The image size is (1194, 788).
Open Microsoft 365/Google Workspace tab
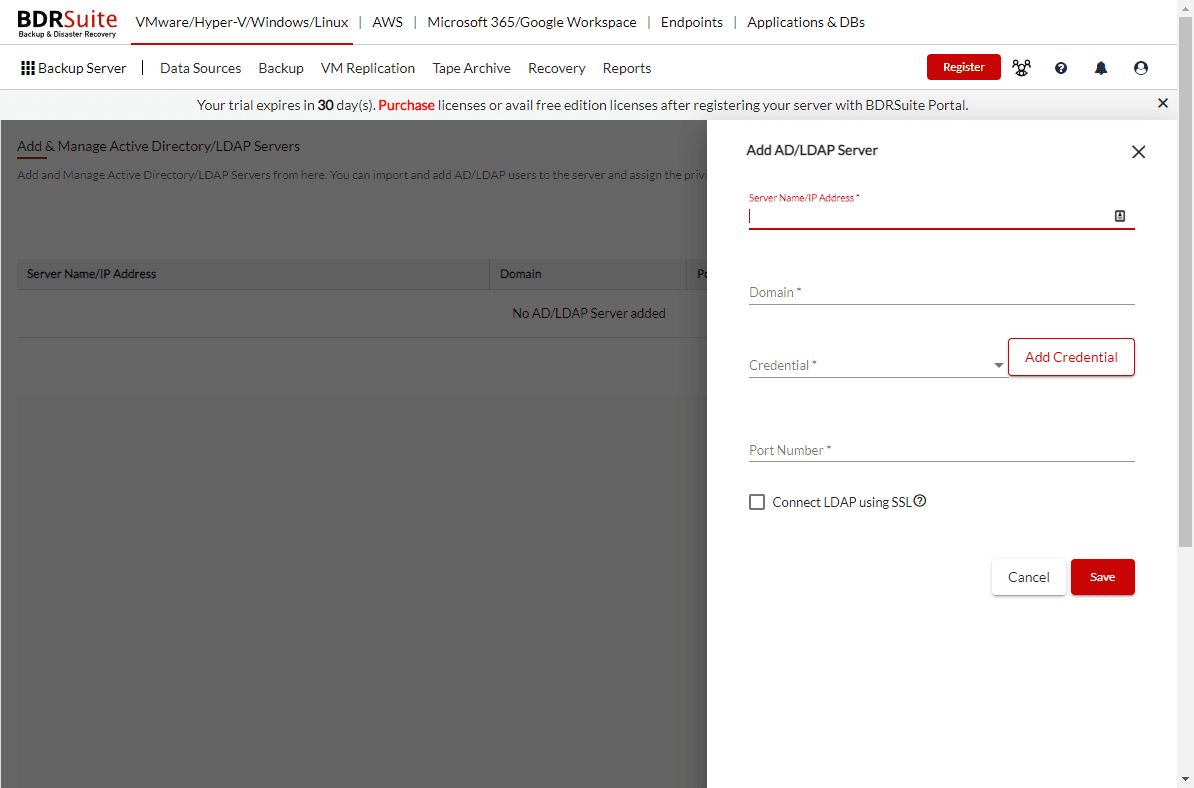(x=532, y=22)
